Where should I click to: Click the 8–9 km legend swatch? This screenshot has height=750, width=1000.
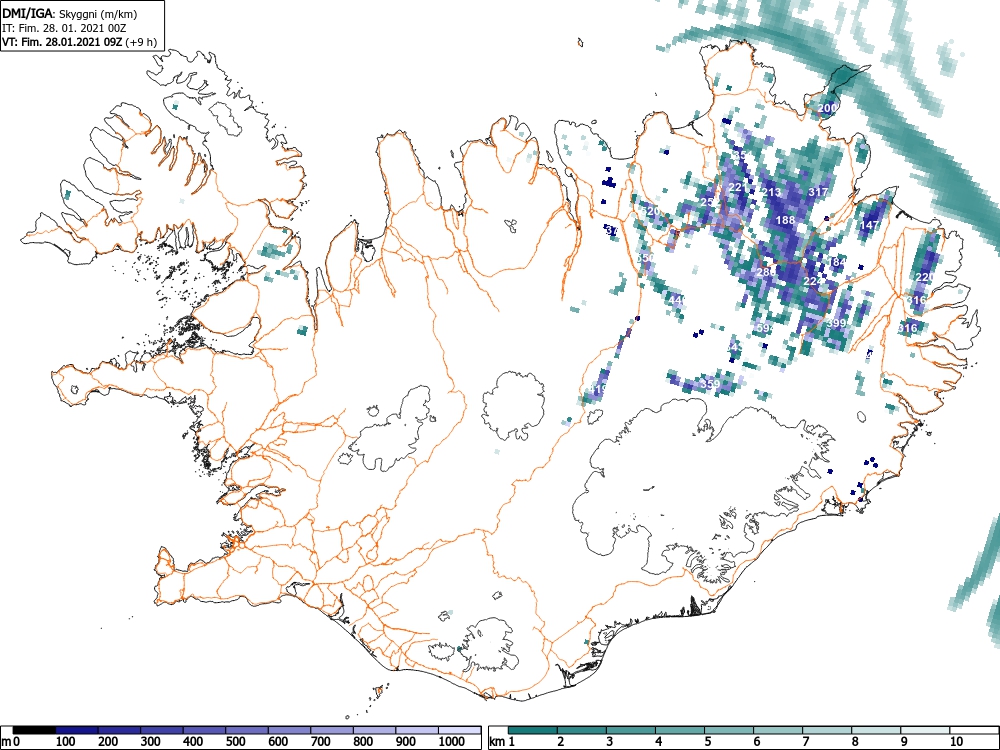[x=876, y=730]
